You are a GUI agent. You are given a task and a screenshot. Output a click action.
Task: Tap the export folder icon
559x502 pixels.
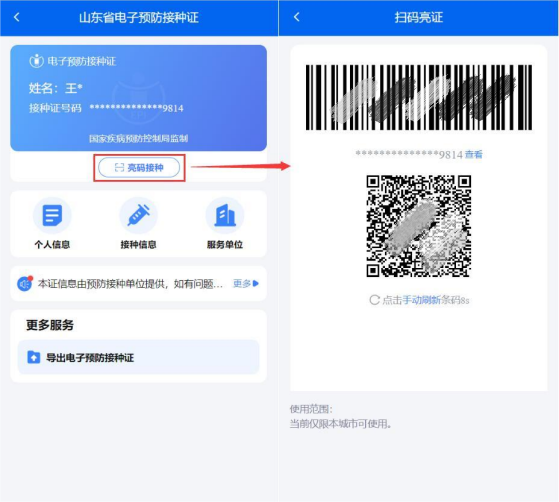point(34,357)
